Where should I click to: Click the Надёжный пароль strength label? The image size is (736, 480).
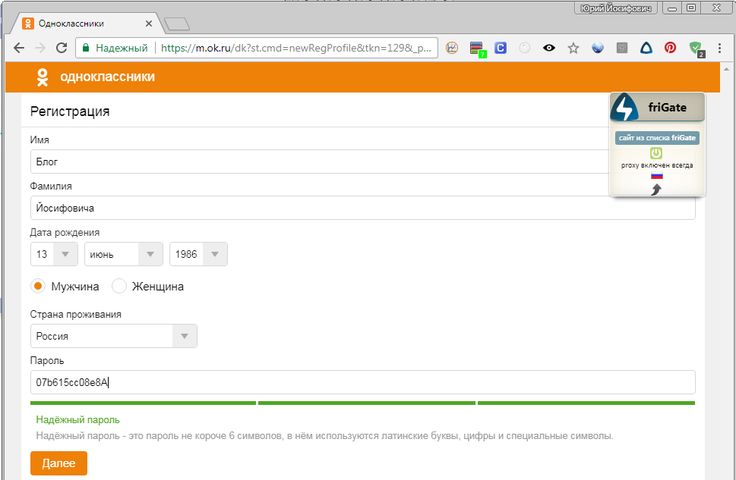(x=78, y=419)
